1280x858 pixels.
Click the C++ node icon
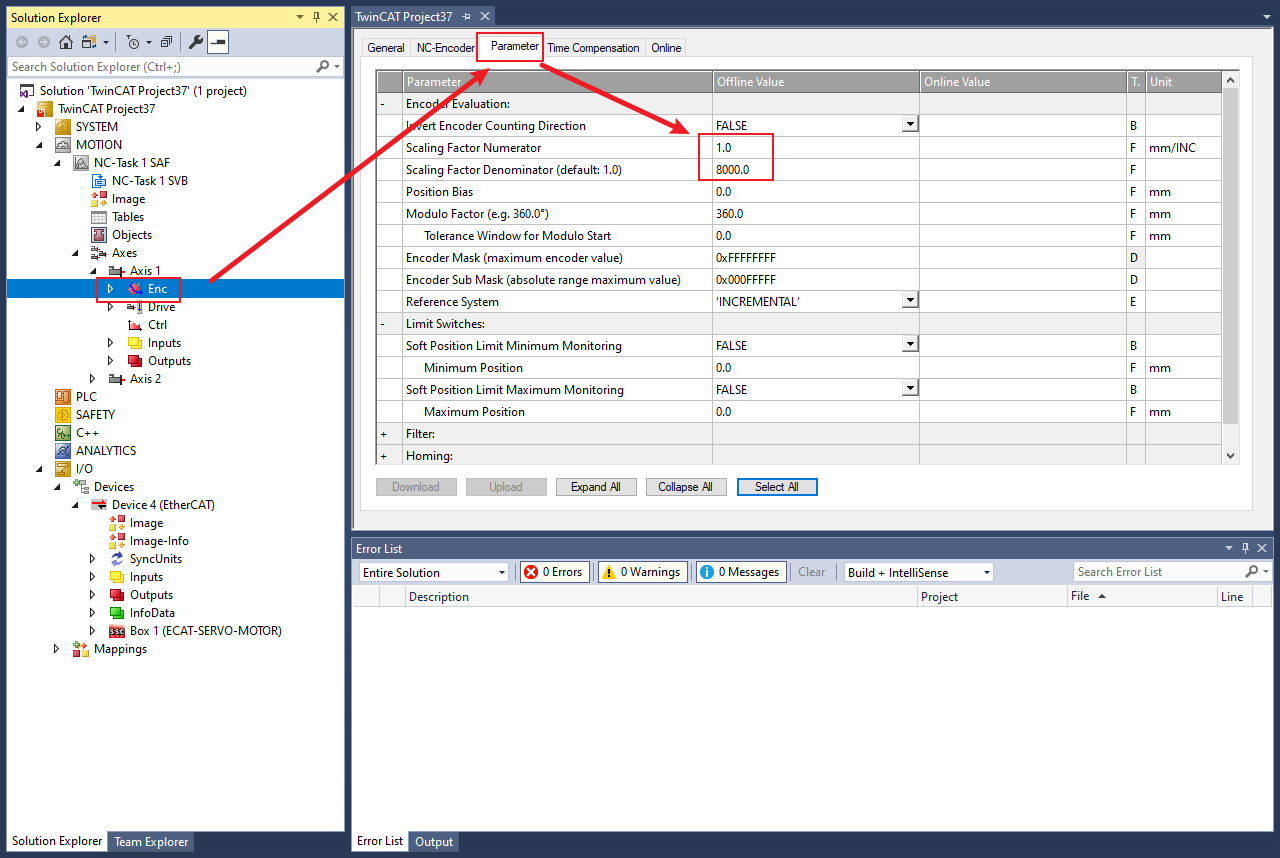[62, 433]
